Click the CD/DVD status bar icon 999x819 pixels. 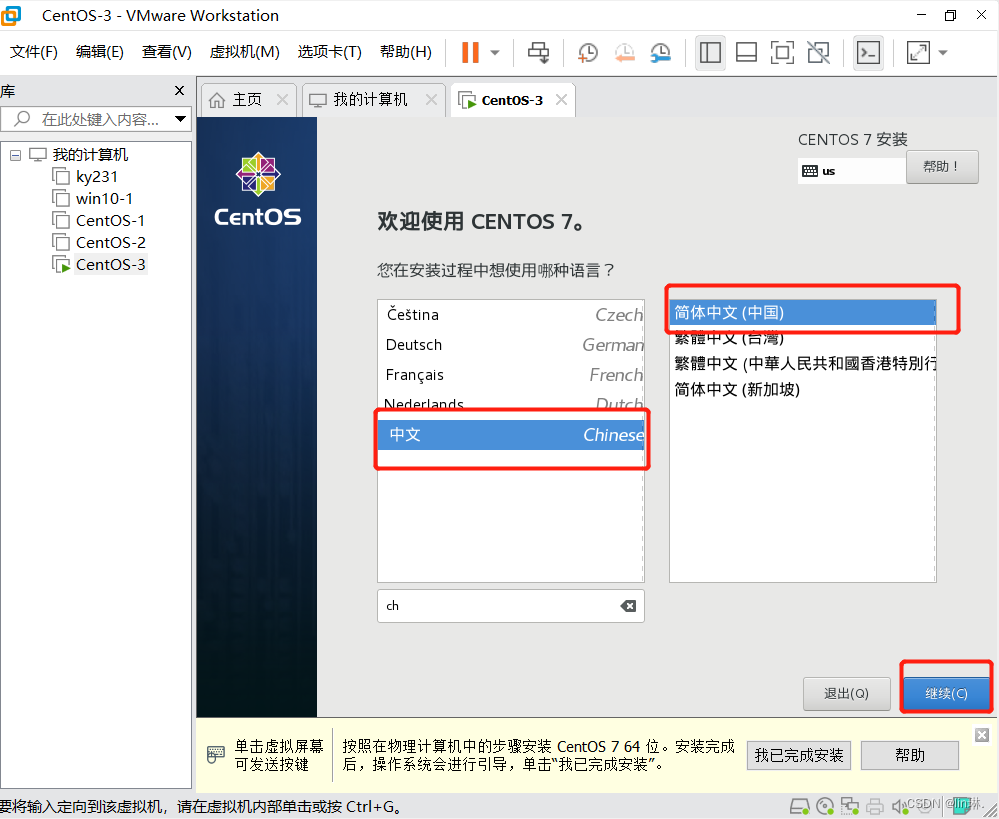click(x=825, y=806)
